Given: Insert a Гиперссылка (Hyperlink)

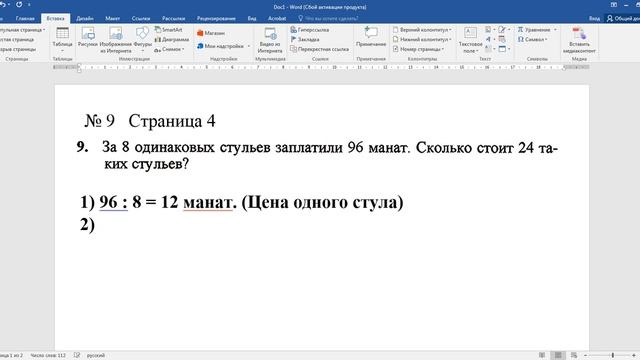Looking at the screenshot, I should click(x=310, y=30).
